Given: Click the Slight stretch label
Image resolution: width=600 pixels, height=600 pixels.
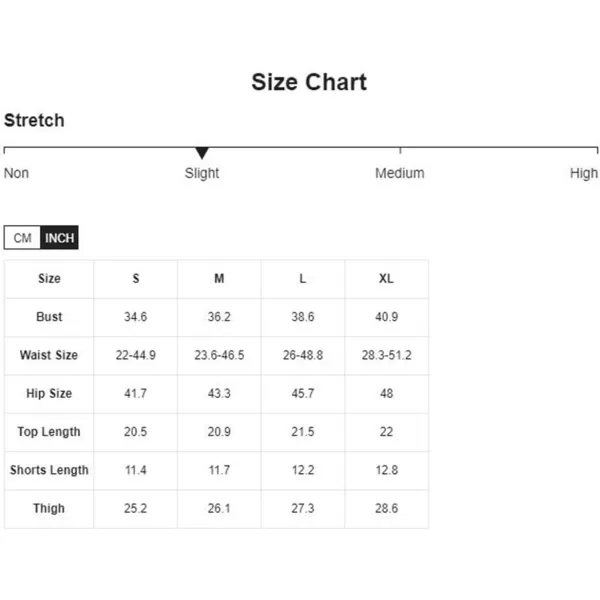Looking at the screenshot, I should pos(202,173).
